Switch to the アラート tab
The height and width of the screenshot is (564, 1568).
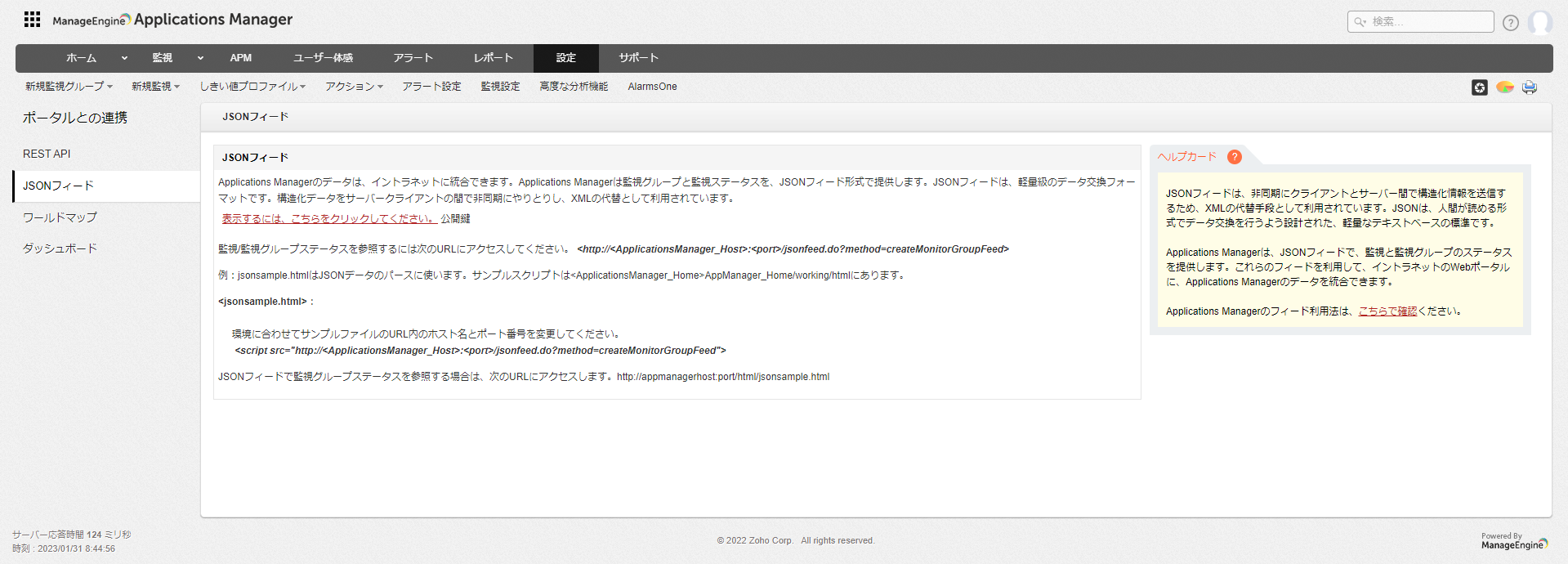tap(413, 58)
